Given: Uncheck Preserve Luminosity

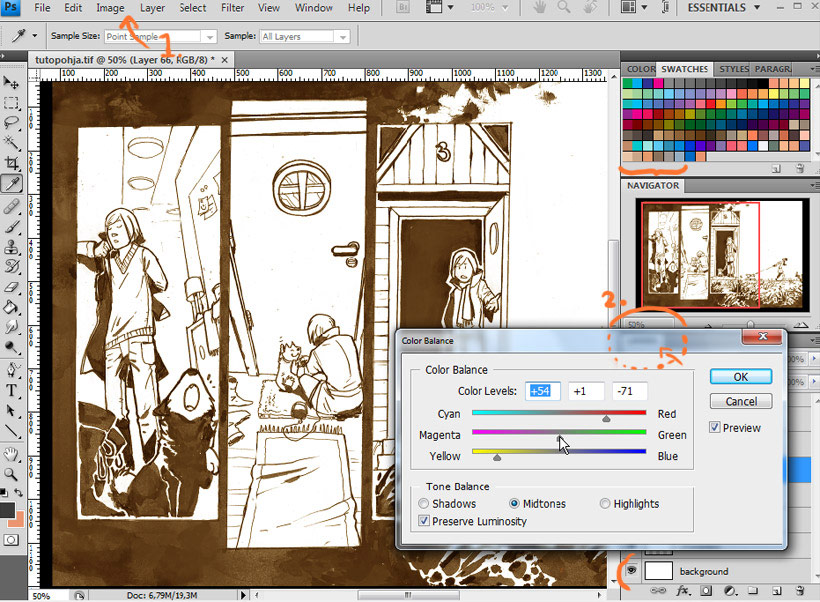Looking at the screenshot, I should click(425, 521).
